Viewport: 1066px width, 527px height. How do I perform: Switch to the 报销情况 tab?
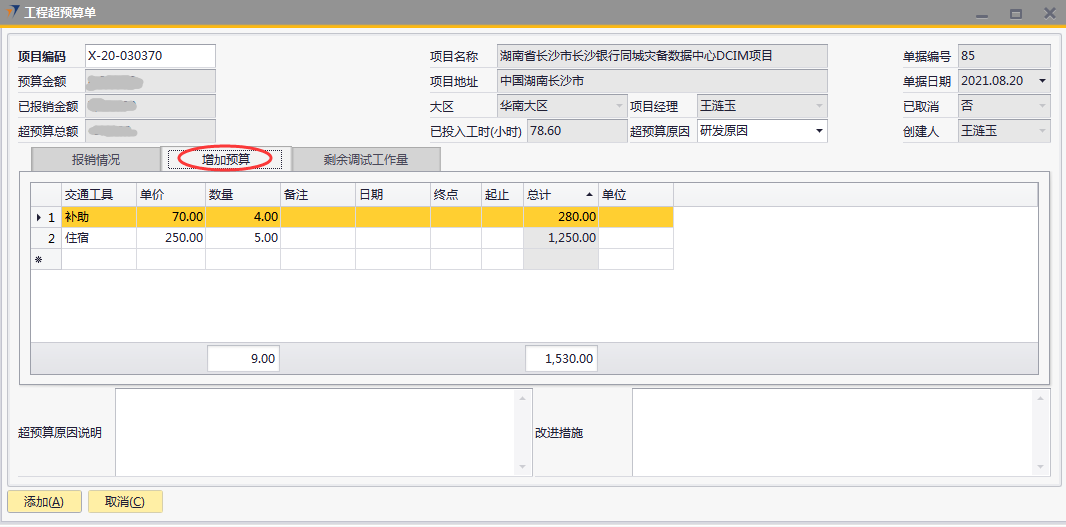pyautogui.click(x=95, y=159)
